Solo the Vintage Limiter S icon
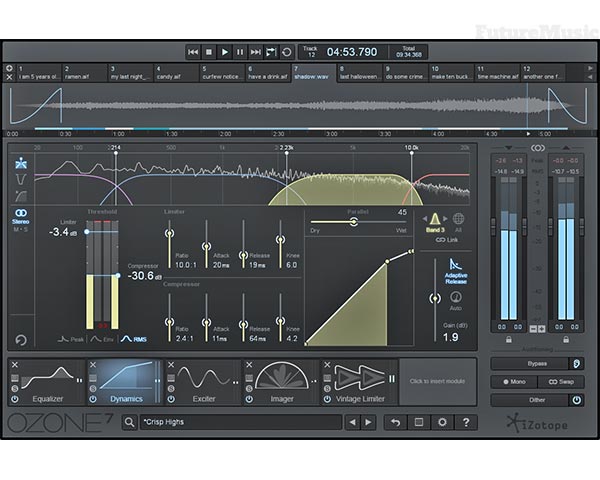 [x=327, y=389]
